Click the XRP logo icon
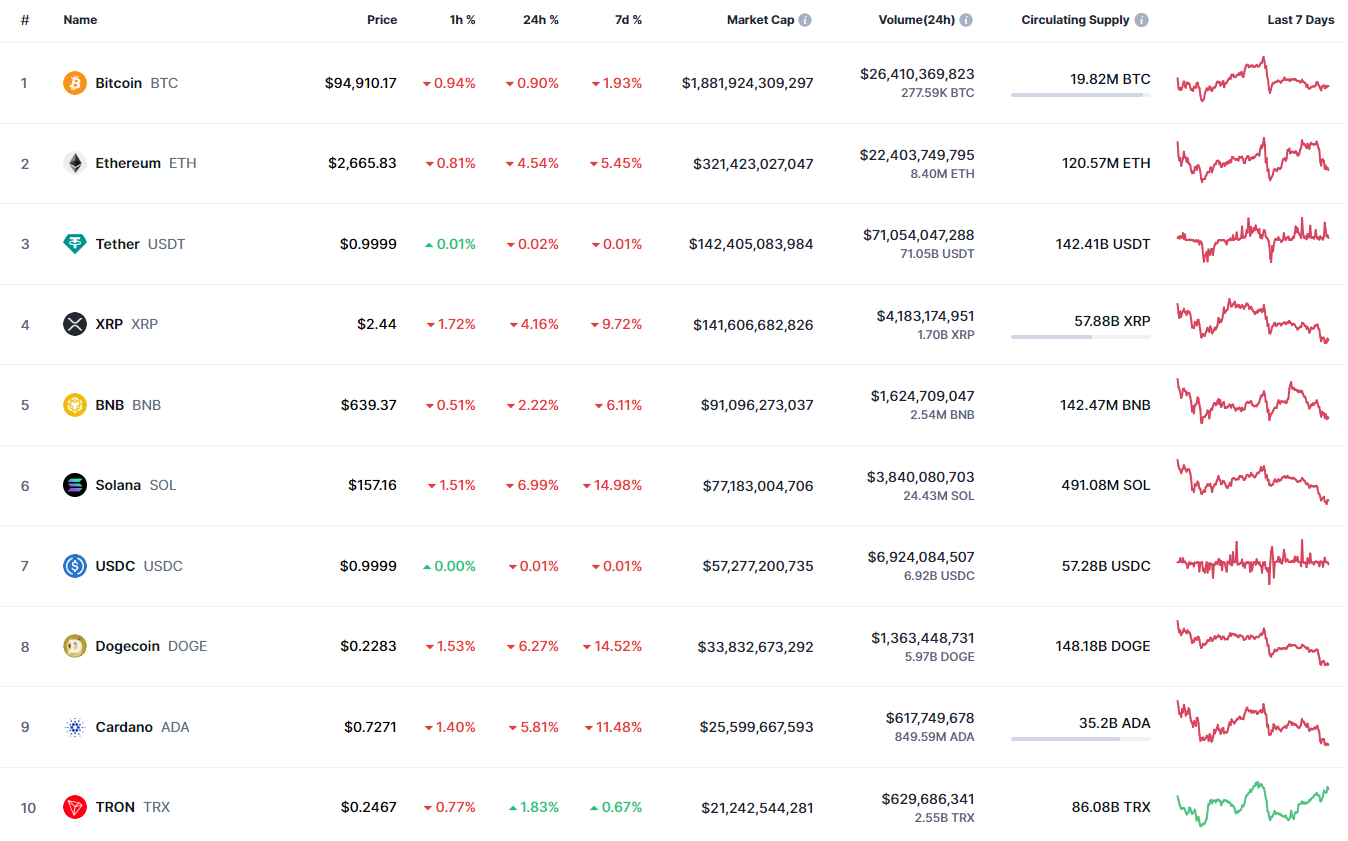This screenshot has width=1348, height=841. pos(75,324)
